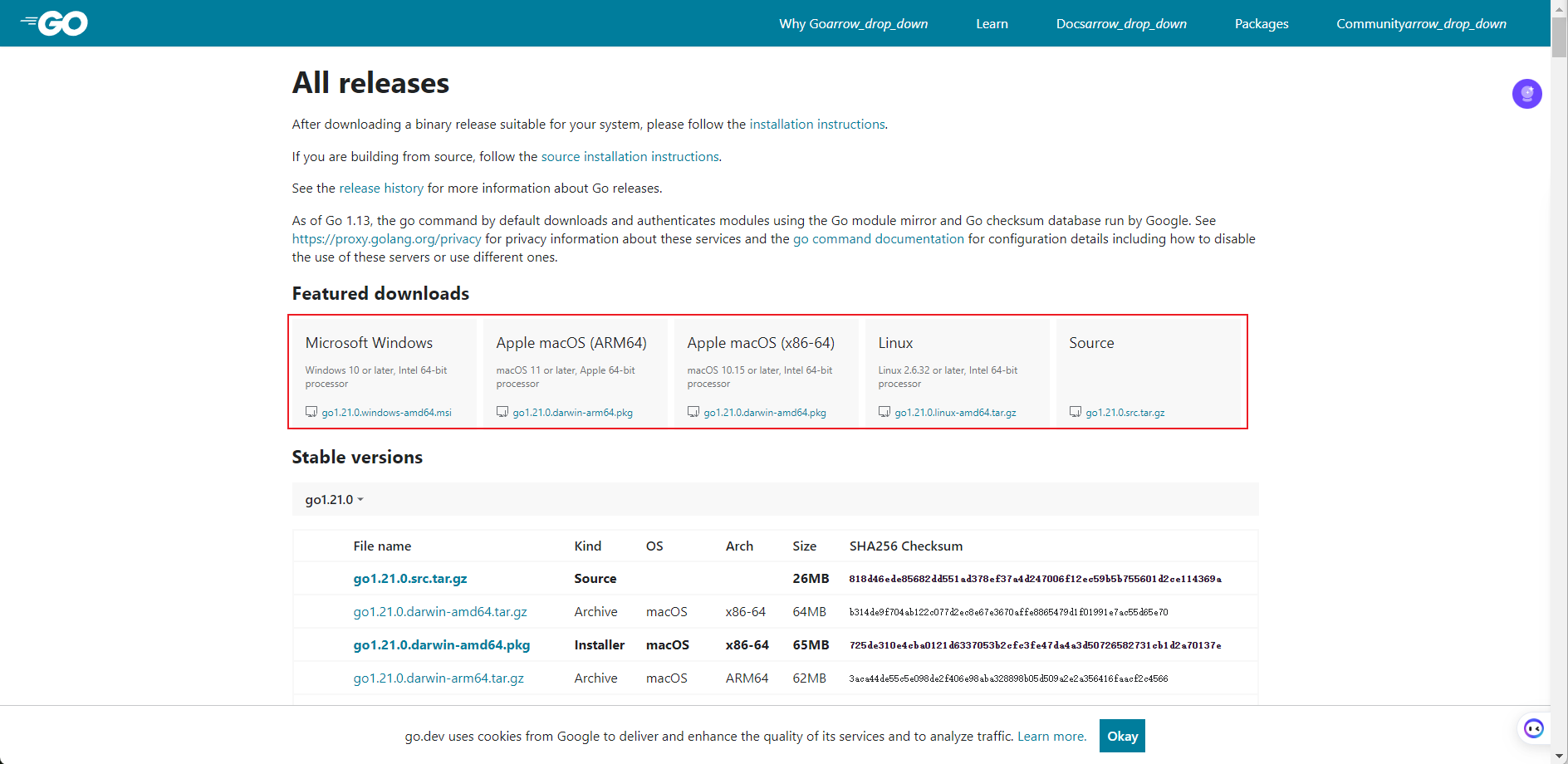Image resolution: width=1568 pixels, height=764 pixels.
Task: Click go1.21.0.darwin-amd64.pkg in the file table
Action: pos(442,645)
